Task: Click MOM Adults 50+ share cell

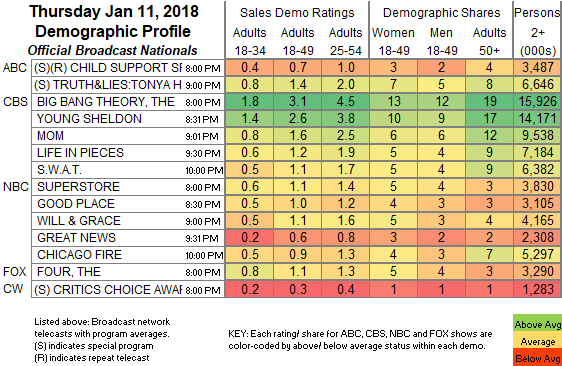Action: (x=489, y=136)
